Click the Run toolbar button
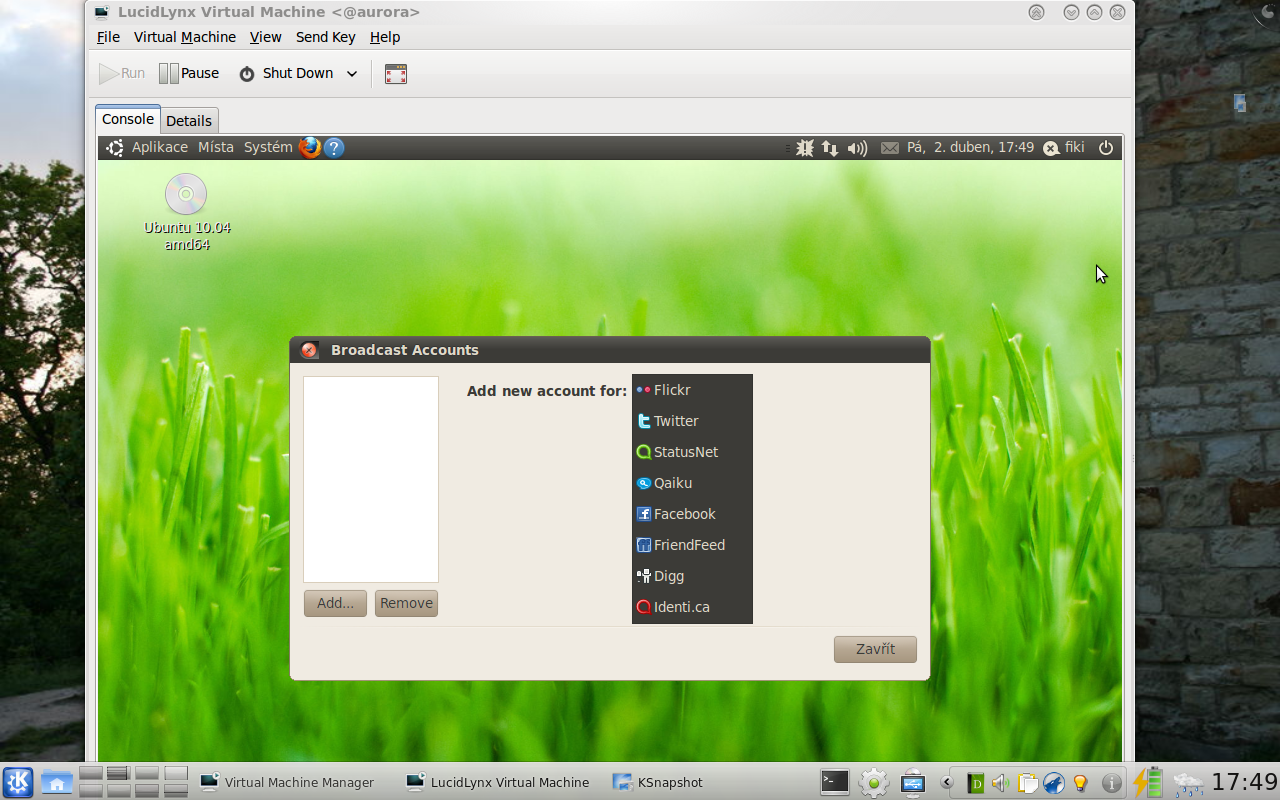This screenshot has width=1280, height=800. pos(122,73)
